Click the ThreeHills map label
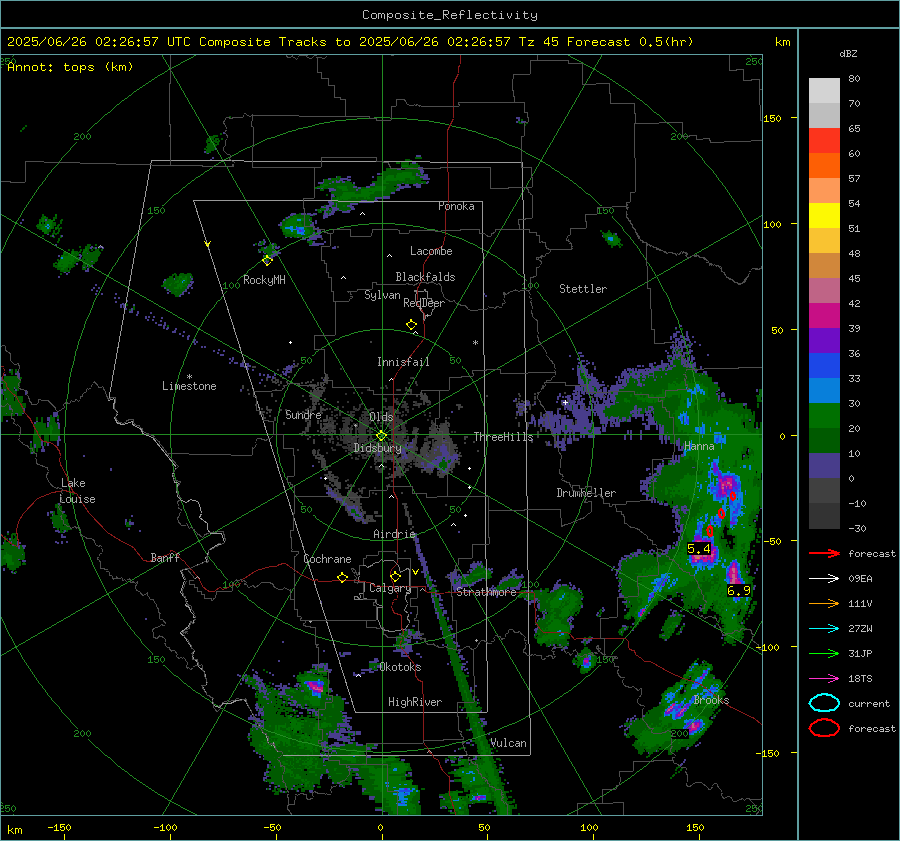 [503, 437]
